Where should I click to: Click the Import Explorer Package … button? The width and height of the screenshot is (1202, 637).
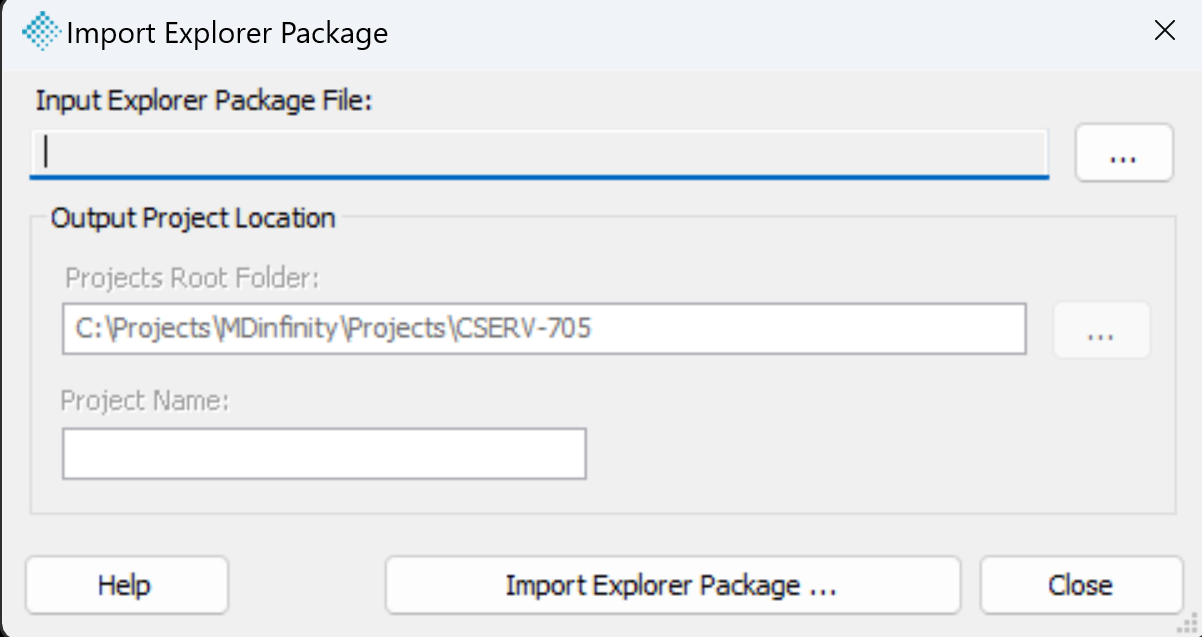click(672, 585)
